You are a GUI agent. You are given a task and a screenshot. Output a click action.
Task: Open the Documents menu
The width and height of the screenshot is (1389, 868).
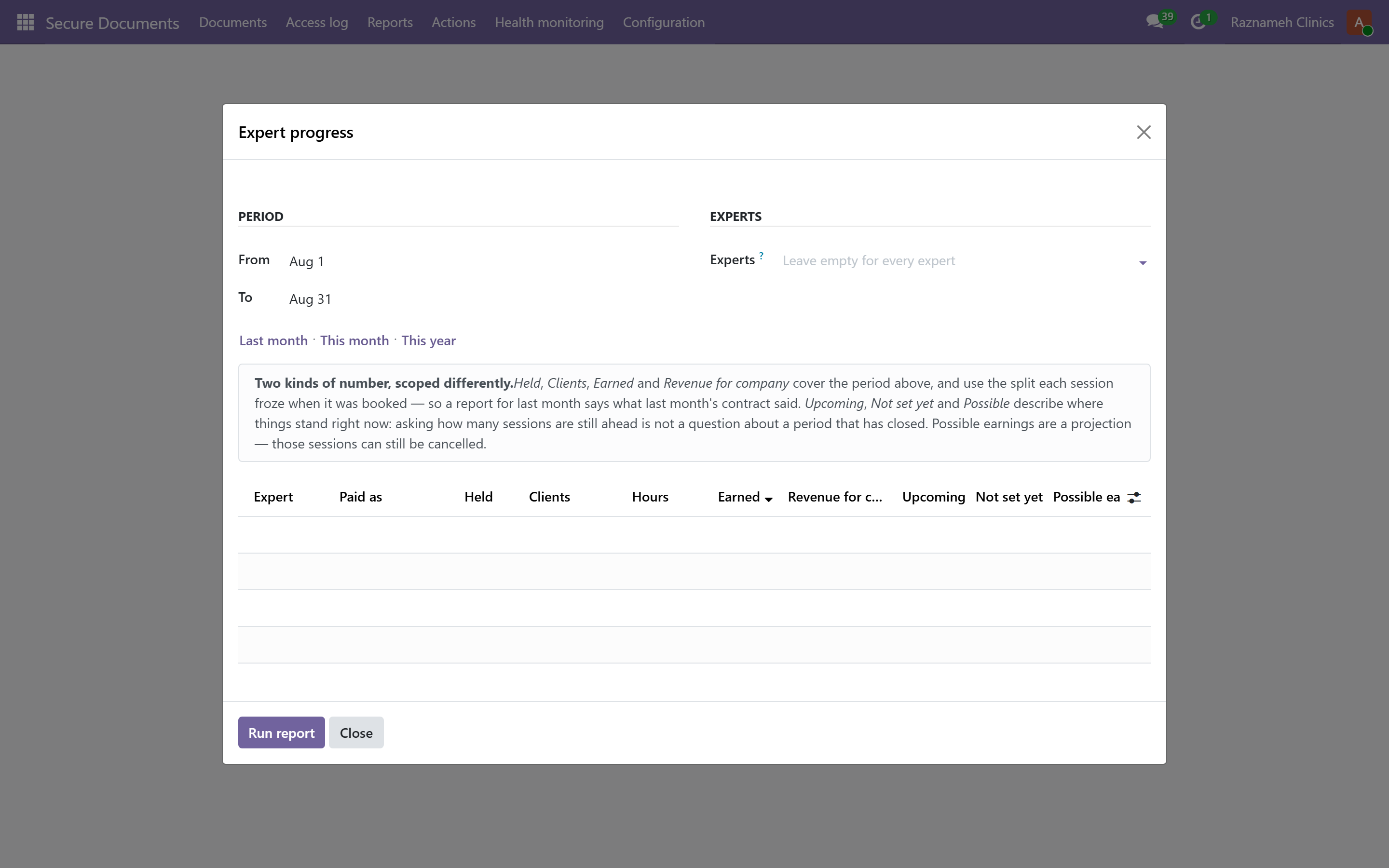click(x=232, y=22)
